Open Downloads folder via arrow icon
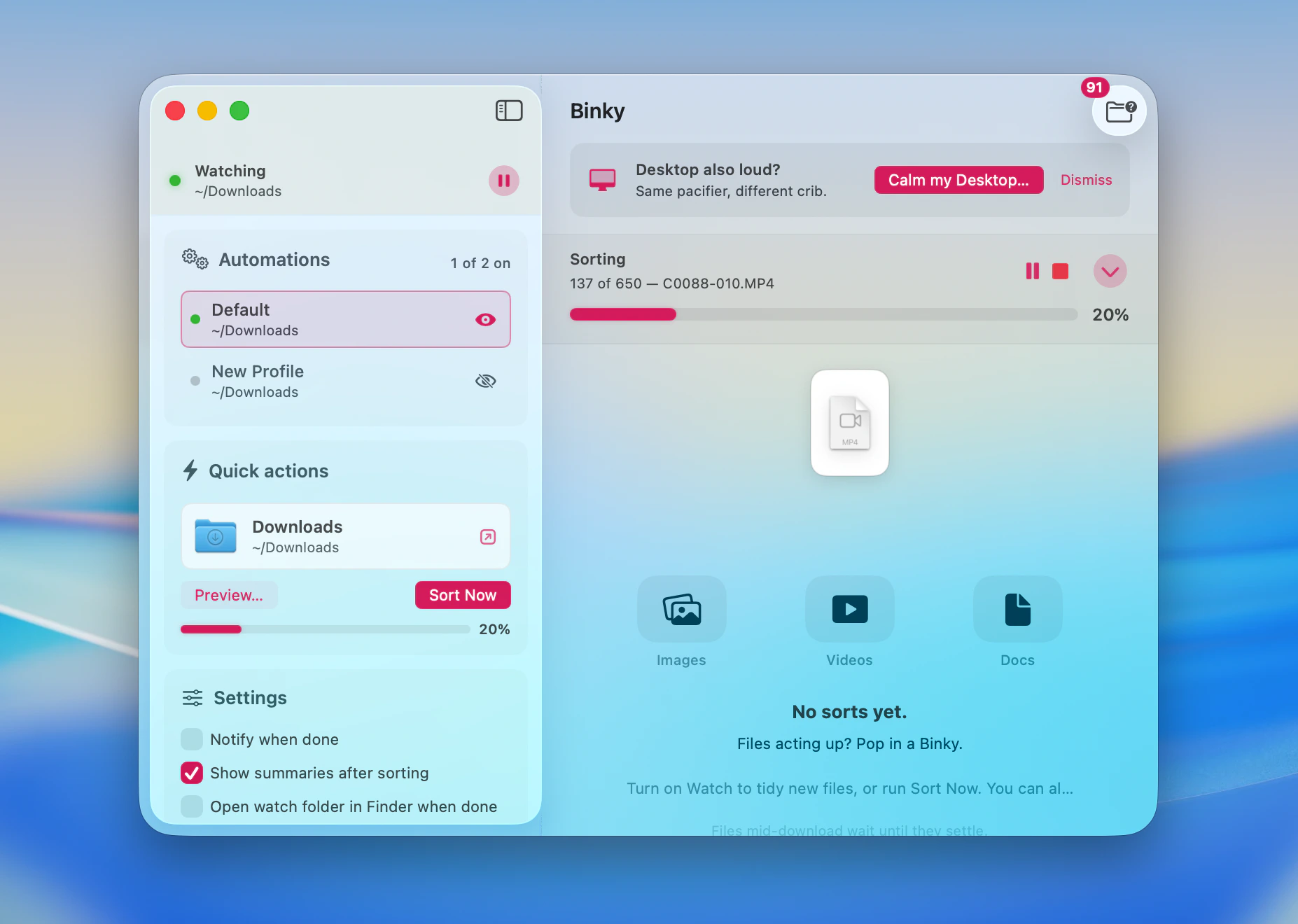This screenshot has height=924, width=1298. tap(488, 537)
